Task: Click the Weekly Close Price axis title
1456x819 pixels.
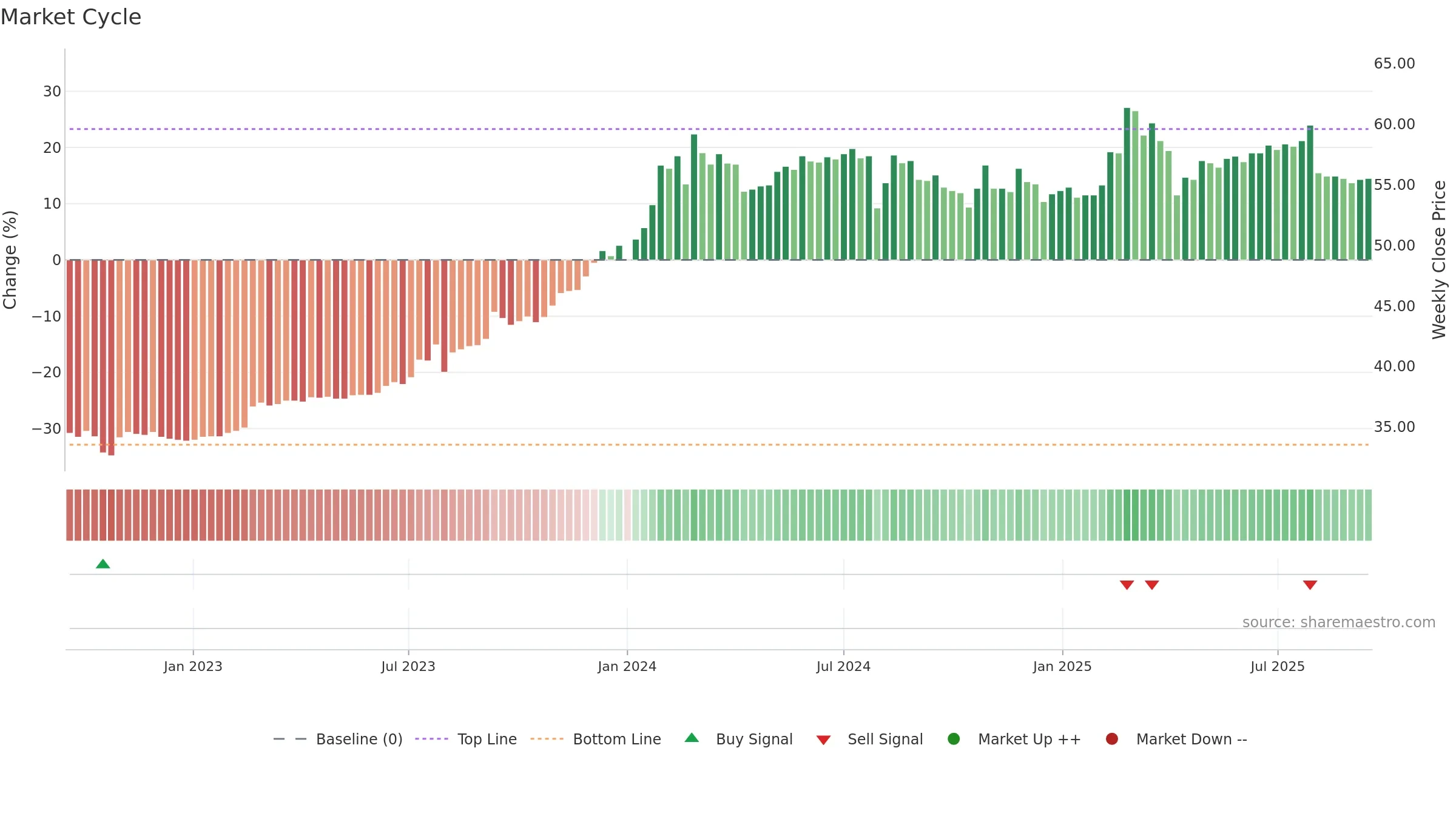Action: tap(1439, 260)
